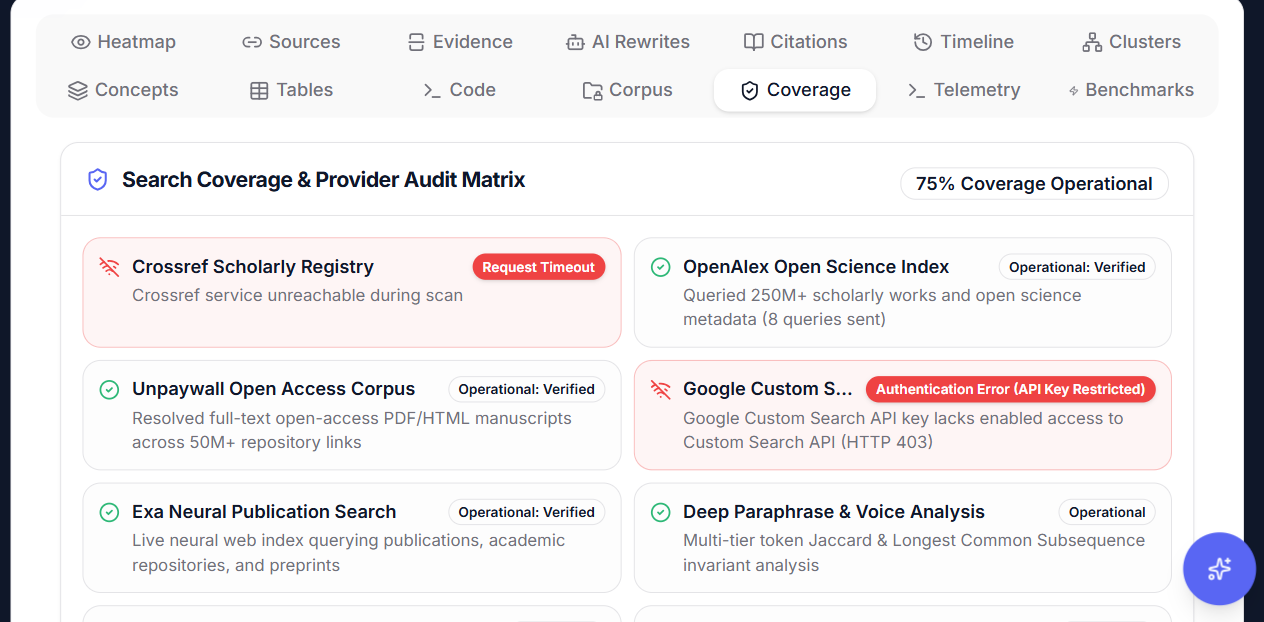
Task: Click the offline icon on Crossref Scholarly Registry
Action: pyautogui.click(x=109, y=267)
